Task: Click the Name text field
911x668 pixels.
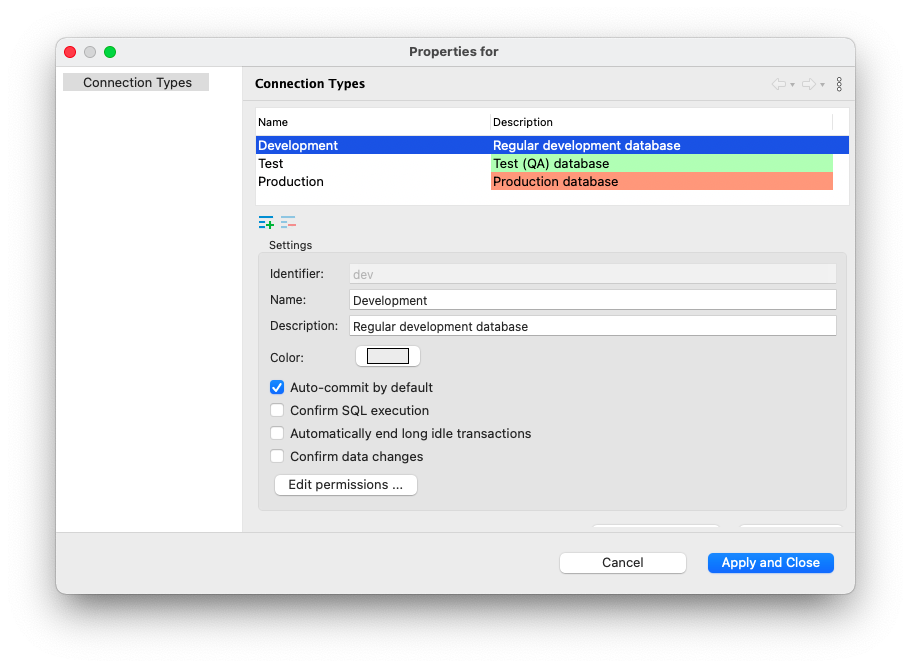Action: [593, 300]
